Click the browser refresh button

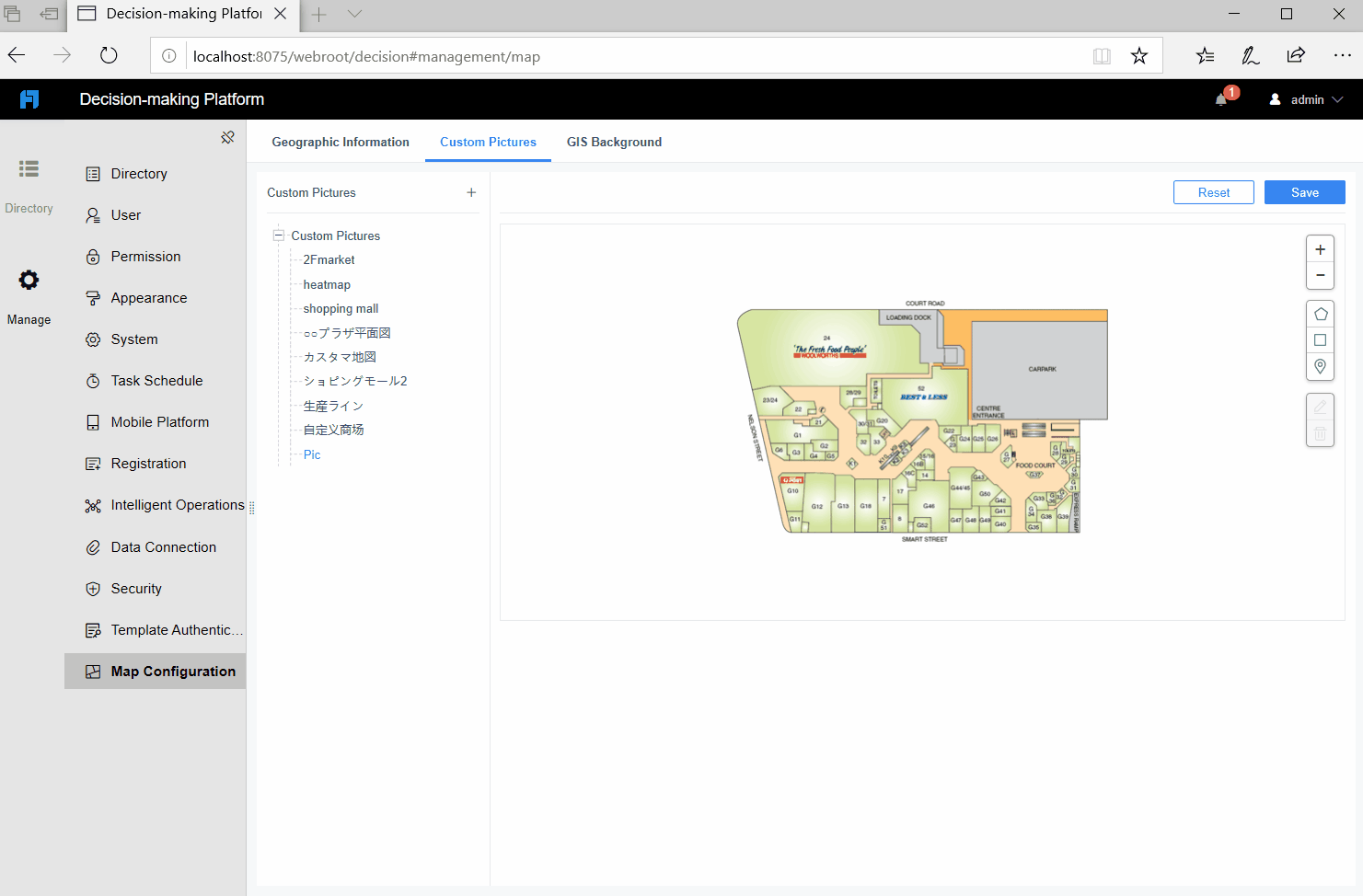[109, 55]
